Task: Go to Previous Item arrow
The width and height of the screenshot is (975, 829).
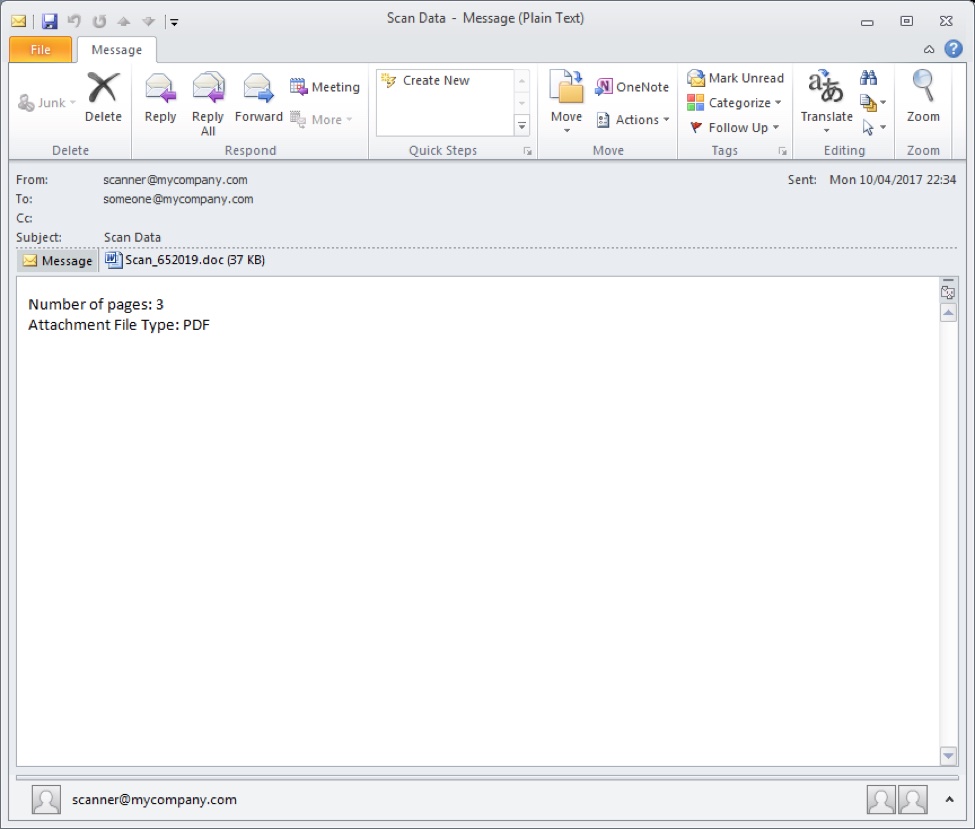Action: pos(124,21)
